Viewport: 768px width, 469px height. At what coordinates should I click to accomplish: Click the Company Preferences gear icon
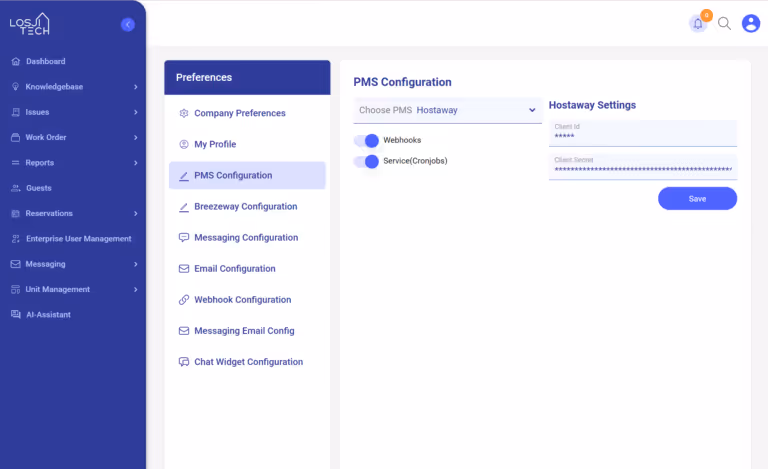(184, 113)
